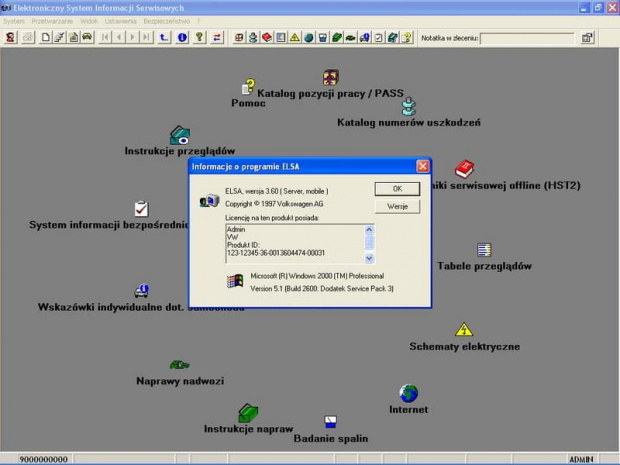Open Instrukcje napraw green box icon
Screen dimensions: 620x465
coord(248,413)
